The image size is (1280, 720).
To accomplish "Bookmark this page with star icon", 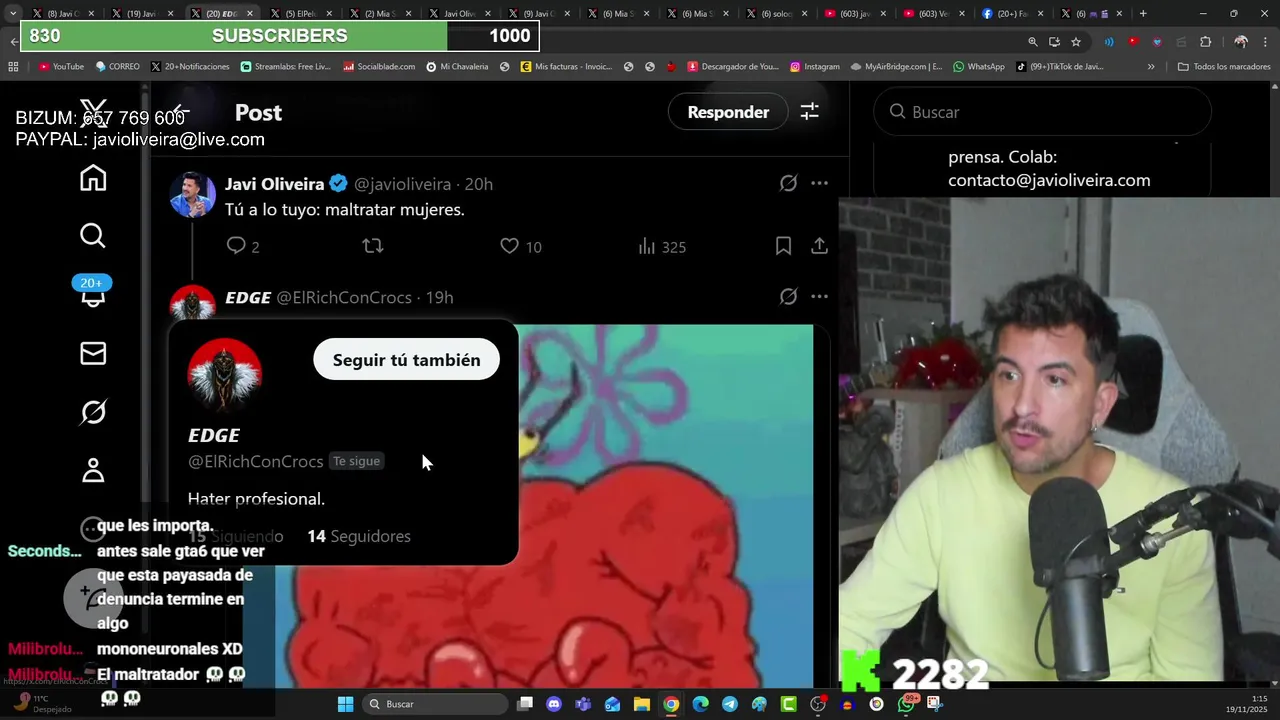I will (1076, 42).
